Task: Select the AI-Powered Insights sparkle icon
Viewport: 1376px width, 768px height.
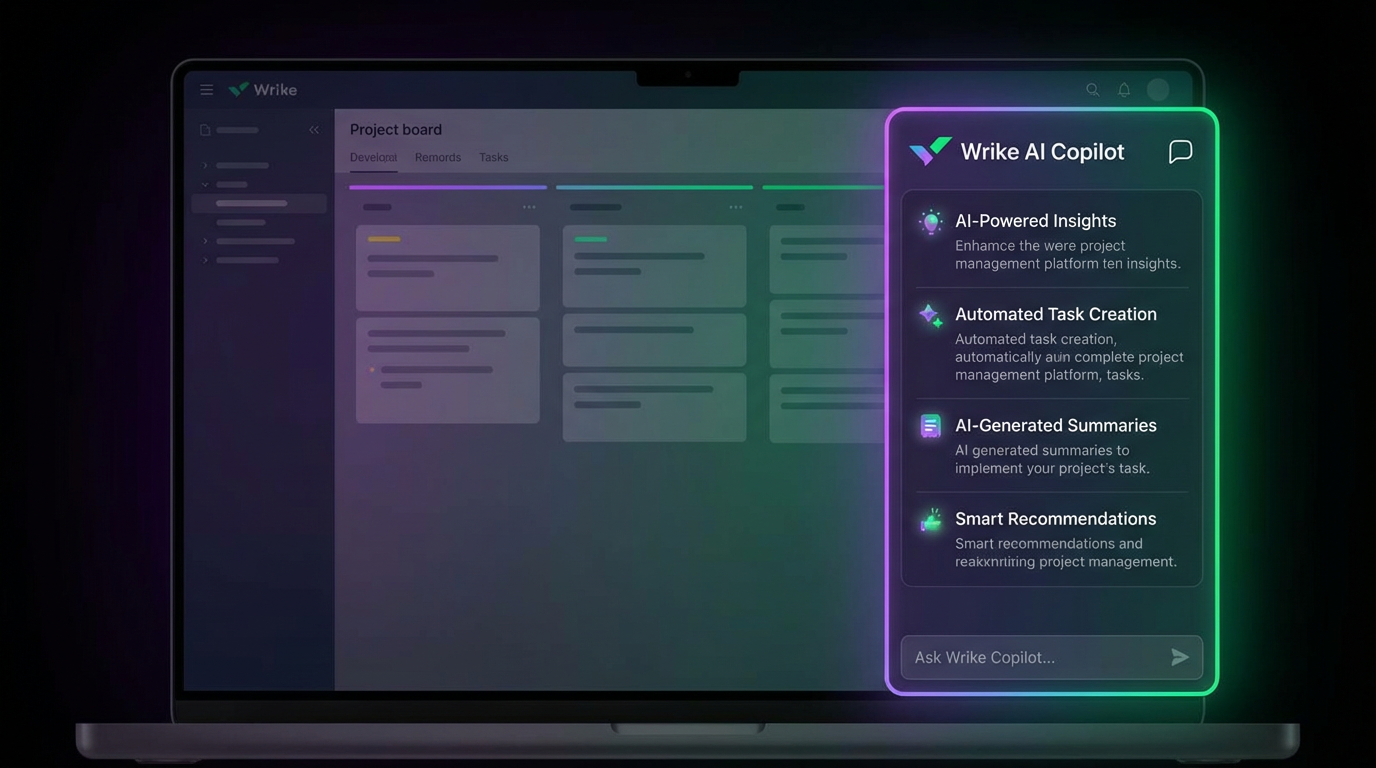Action: (930, 221)
